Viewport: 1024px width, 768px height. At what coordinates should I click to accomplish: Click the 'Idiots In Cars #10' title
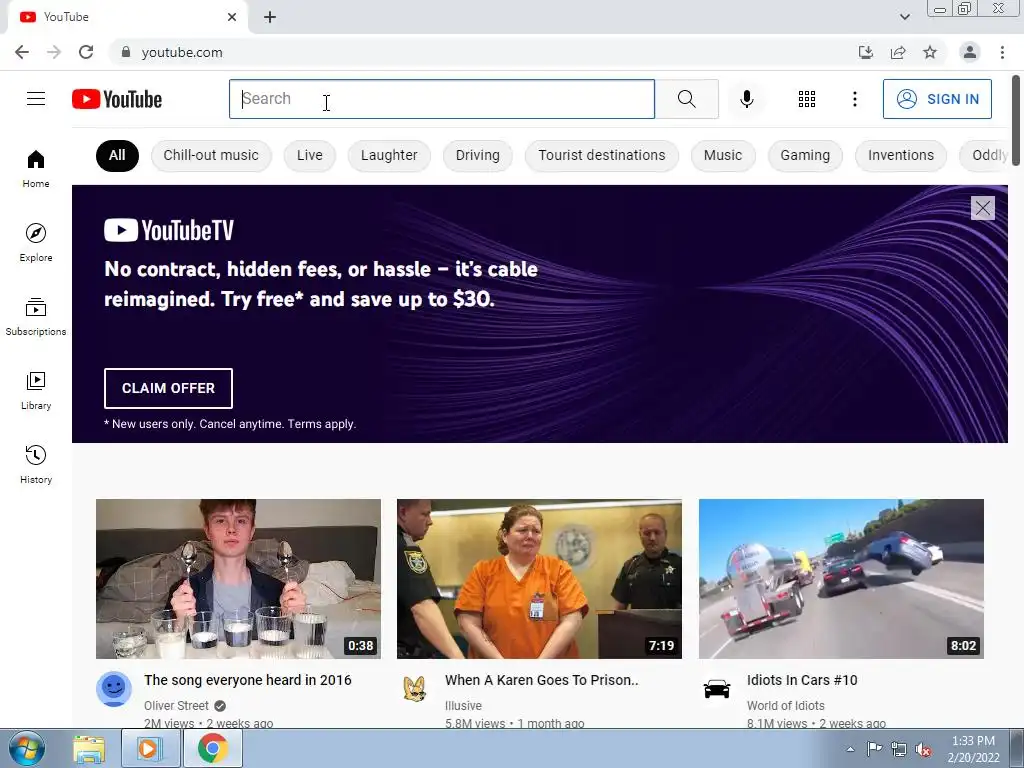click(x=802, y=680)
